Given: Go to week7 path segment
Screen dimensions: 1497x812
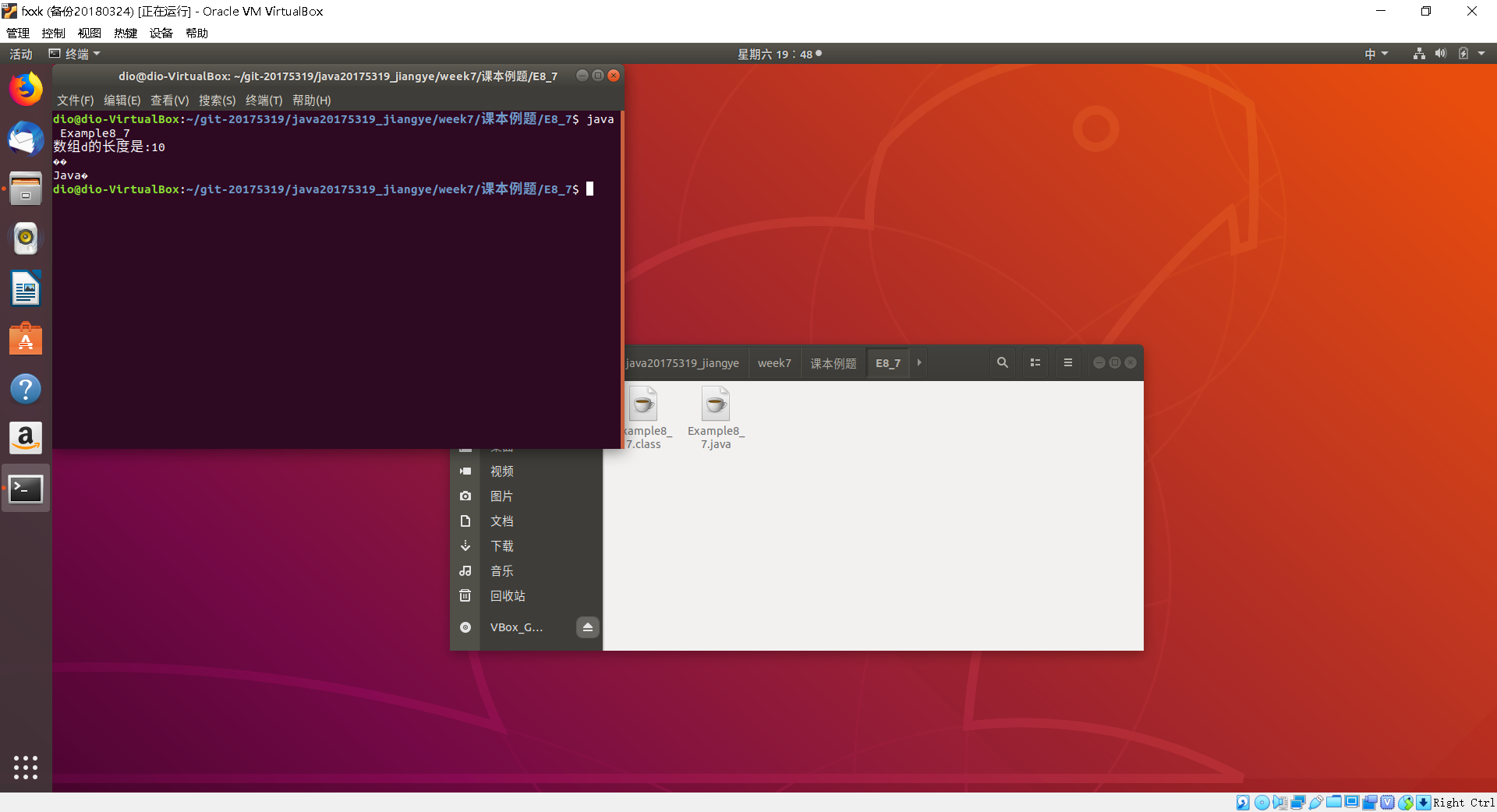Looking at the screenshot, I should click(x=774, y=363).
